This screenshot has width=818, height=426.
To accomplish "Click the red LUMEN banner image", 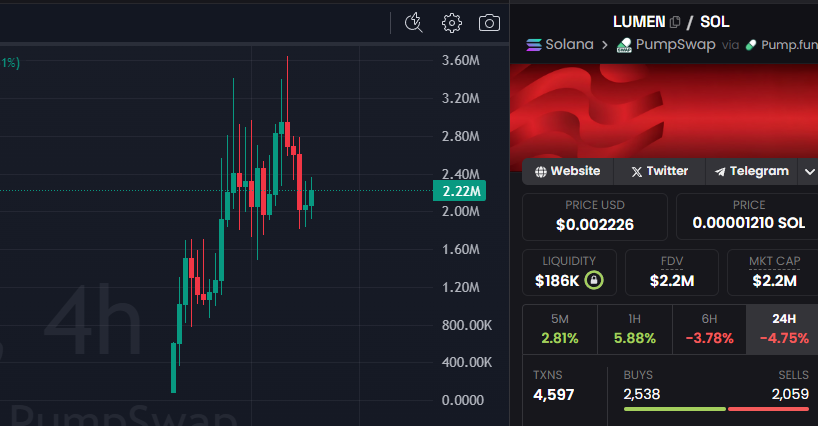I will [x=664, y=112].
